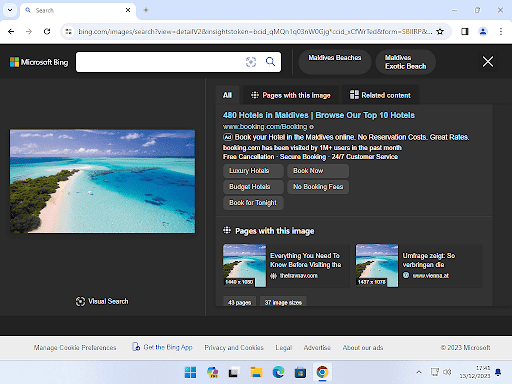The width and height of the screenshot is (512, 384).
Task: Open the Windows Start menu
Action: coord(190,372)
